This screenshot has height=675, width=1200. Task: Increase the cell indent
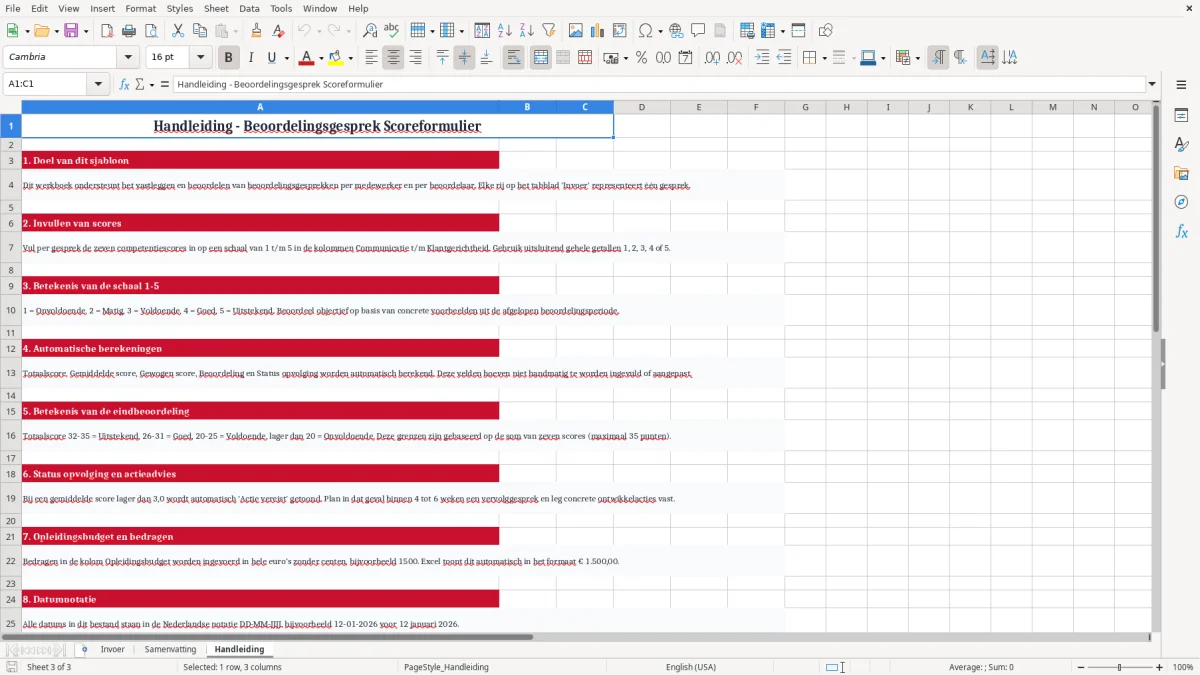[x=762, y=58]
